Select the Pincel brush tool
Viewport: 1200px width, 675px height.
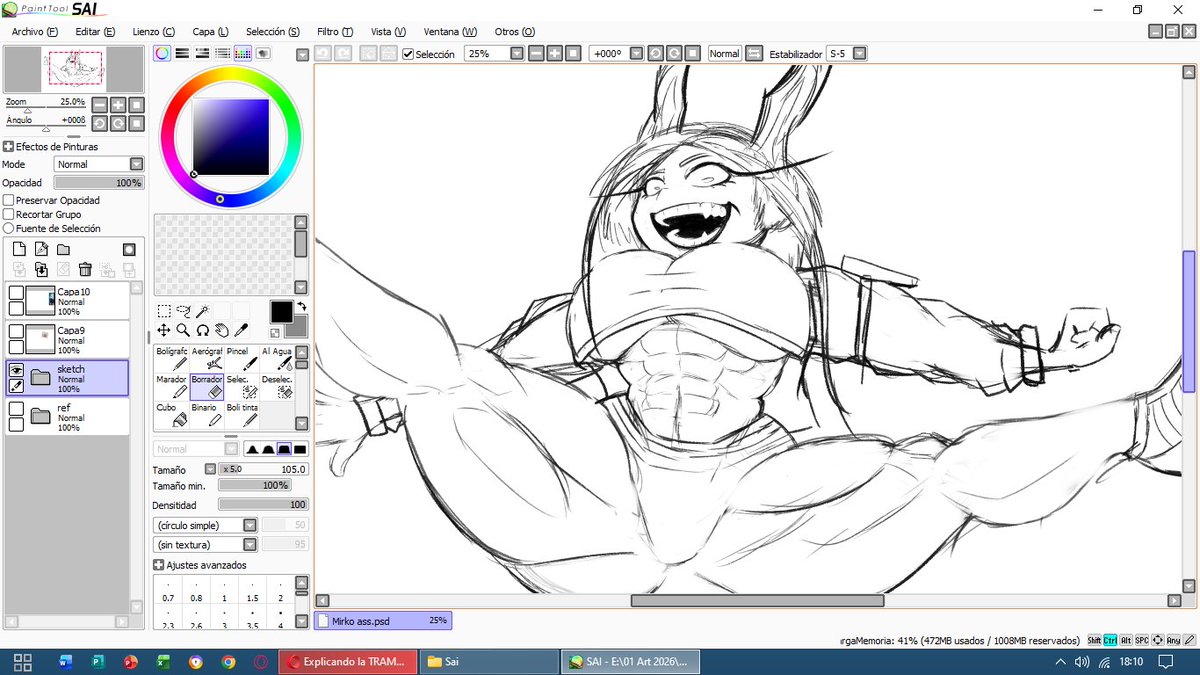(x=240, y=358)
